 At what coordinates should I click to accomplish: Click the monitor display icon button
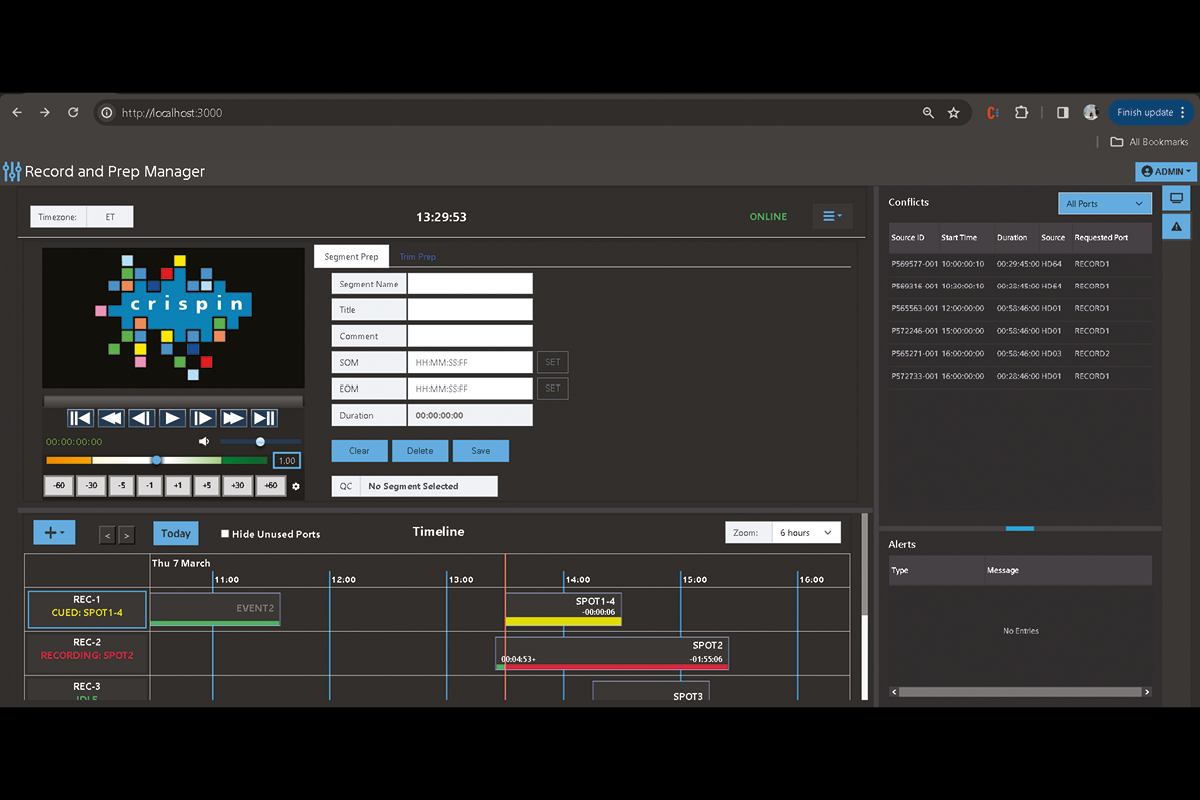(x=1176, y=198)
